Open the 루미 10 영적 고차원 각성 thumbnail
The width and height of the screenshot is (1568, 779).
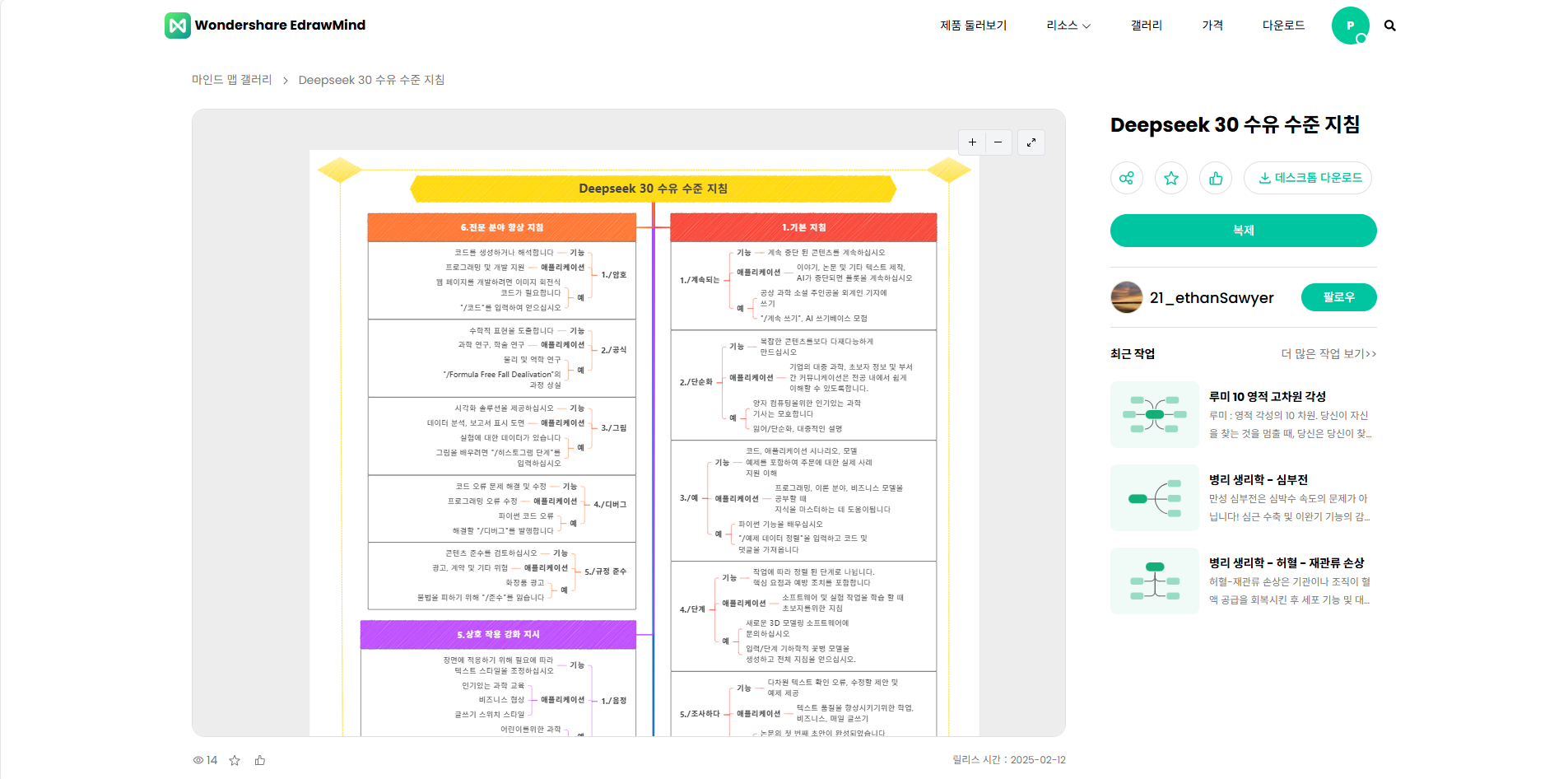coord(1154,414)
